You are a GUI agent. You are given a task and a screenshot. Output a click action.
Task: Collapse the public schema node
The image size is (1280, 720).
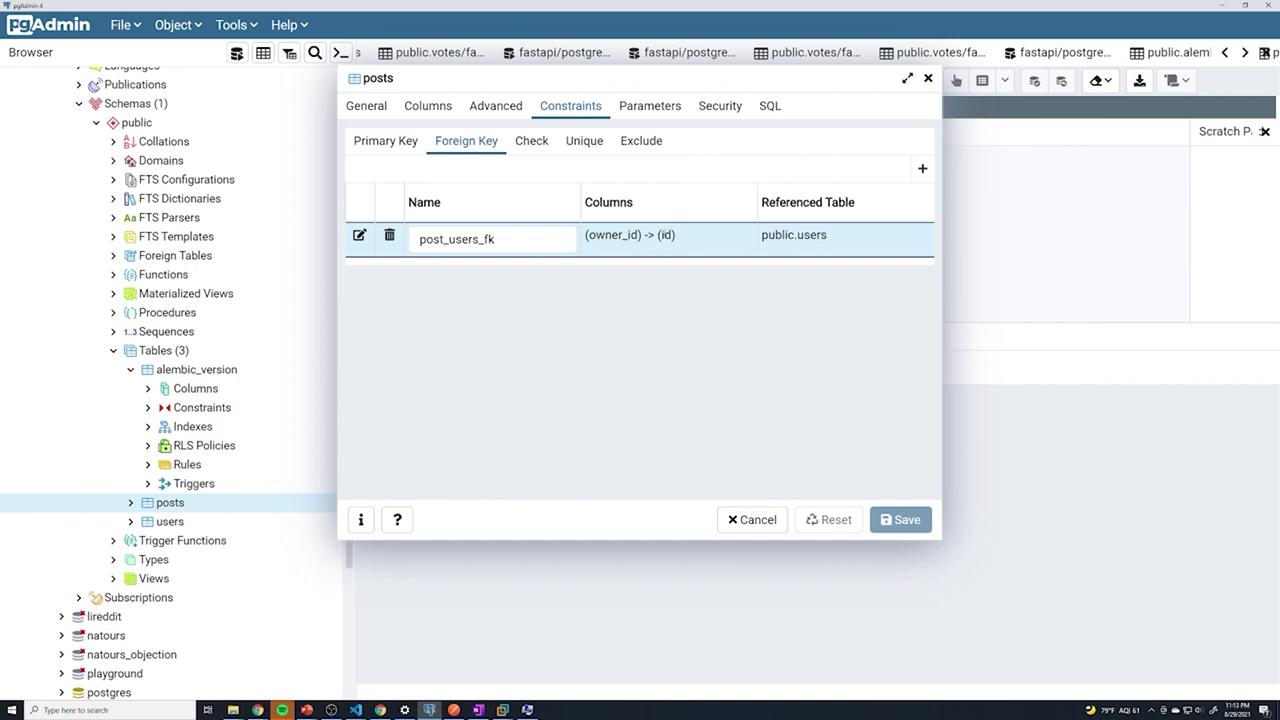pos(97,123)
